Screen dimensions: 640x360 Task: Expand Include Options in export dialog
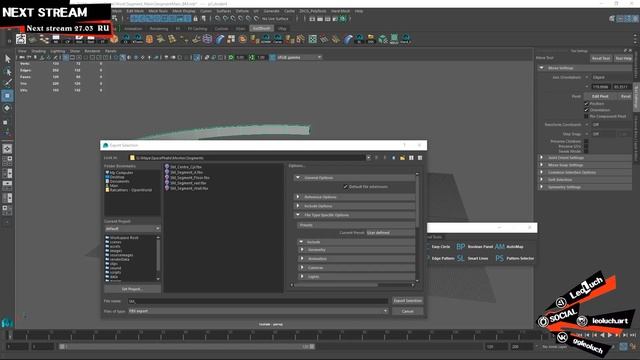[354, 206]
